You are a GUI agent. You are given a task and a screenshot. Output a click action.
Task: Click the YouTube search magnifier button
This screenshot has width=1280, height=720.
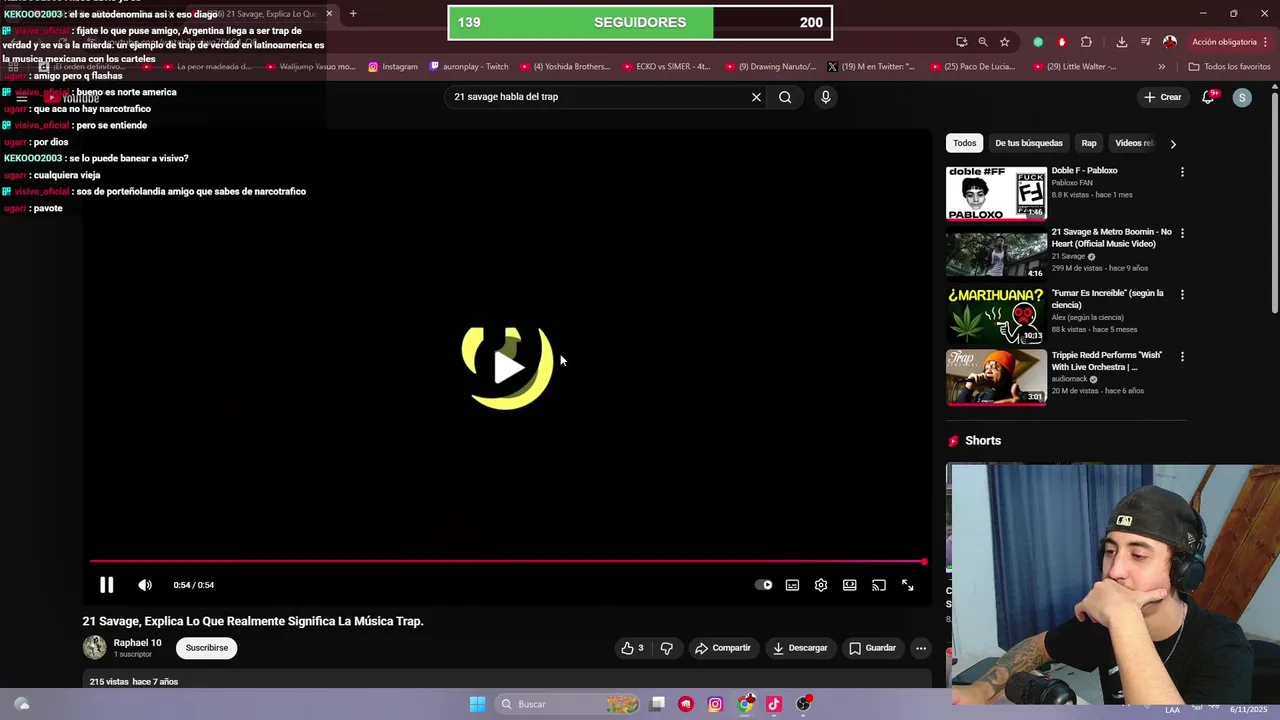785,97
